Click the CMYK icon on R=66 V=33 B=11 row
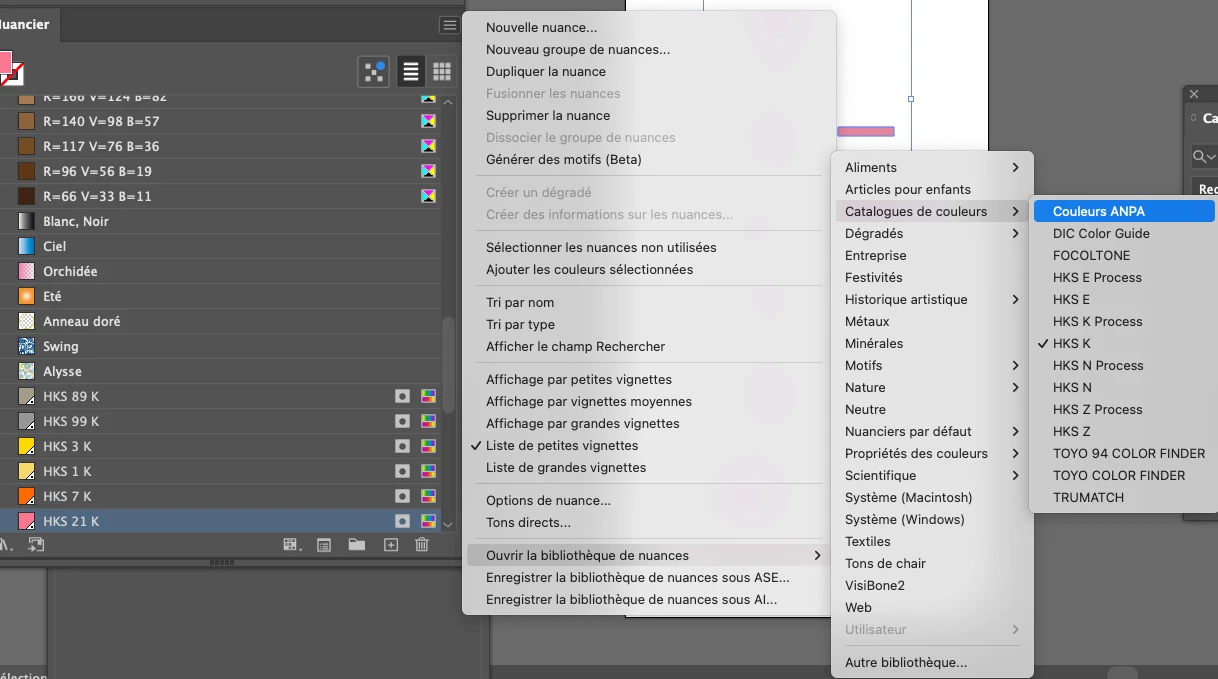 (x=428, y=196)
